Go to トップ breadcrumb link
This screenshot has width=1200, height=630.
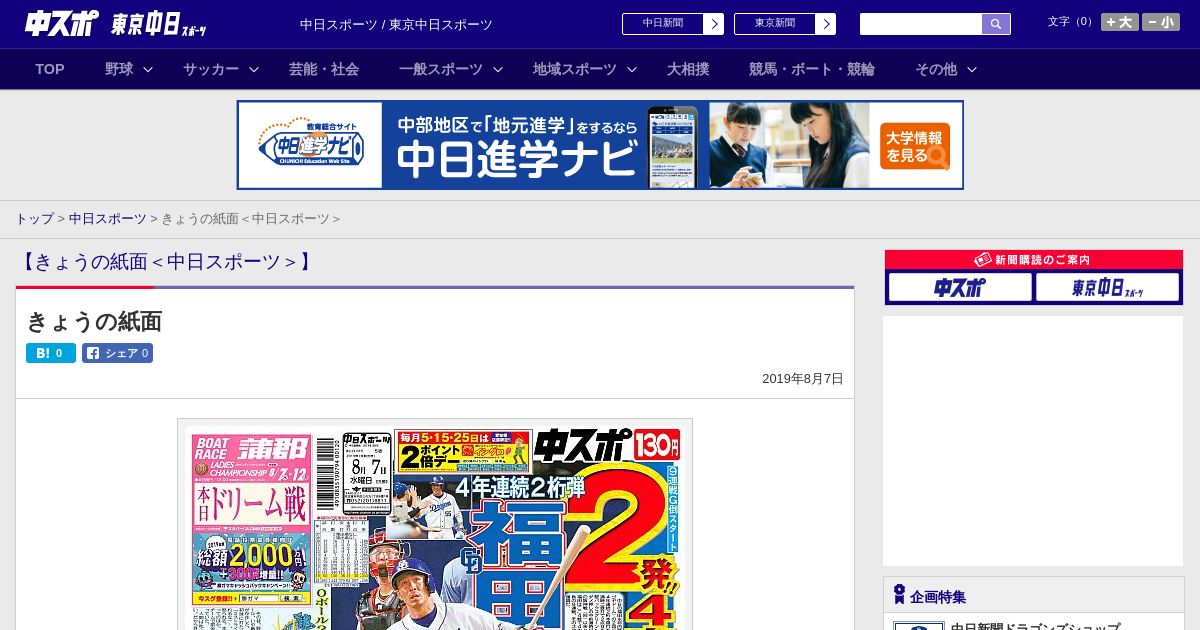tap(34, 219)
